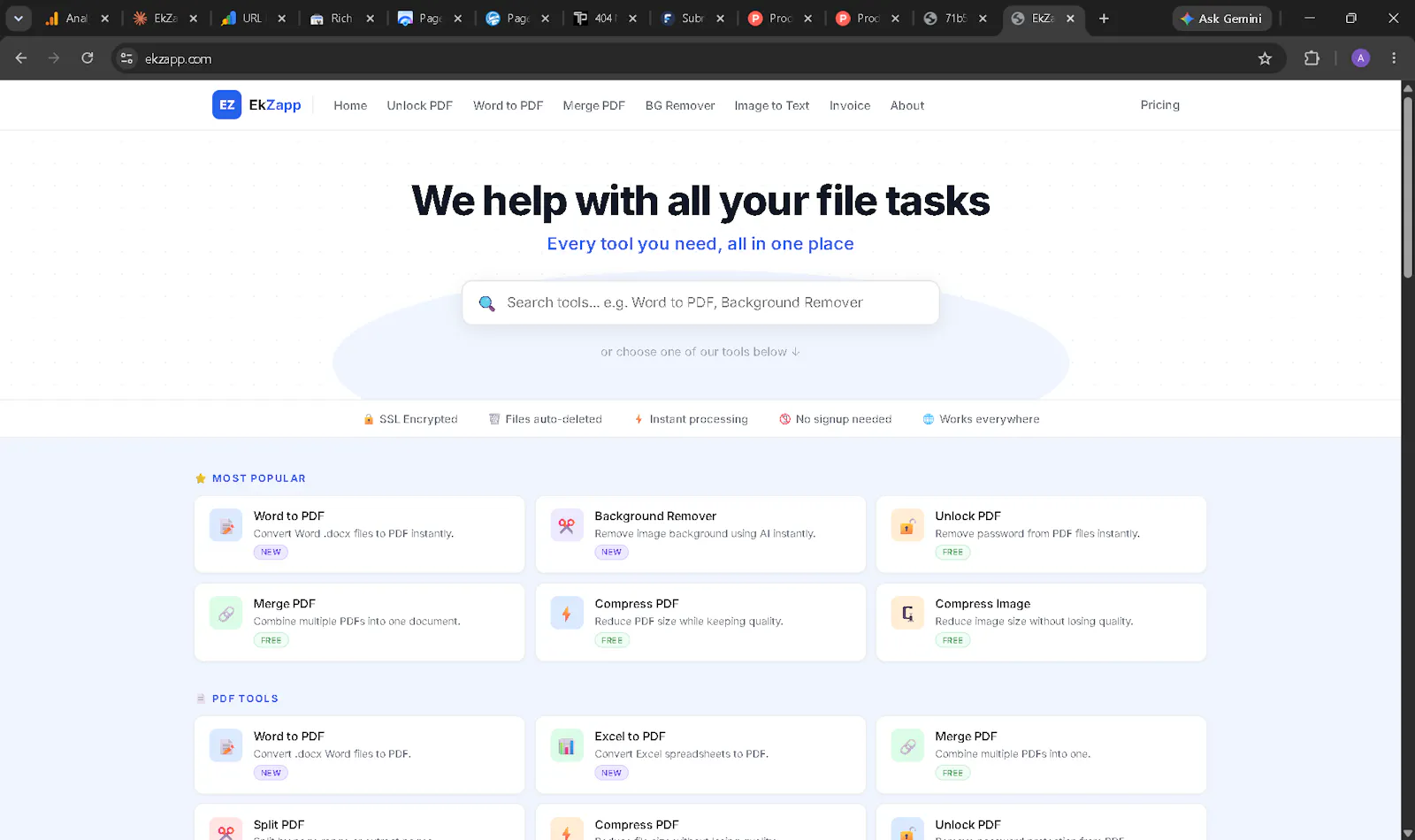Focus the Search tools input field
Viewport: 1415px width, 840px height.
point(700,302)
